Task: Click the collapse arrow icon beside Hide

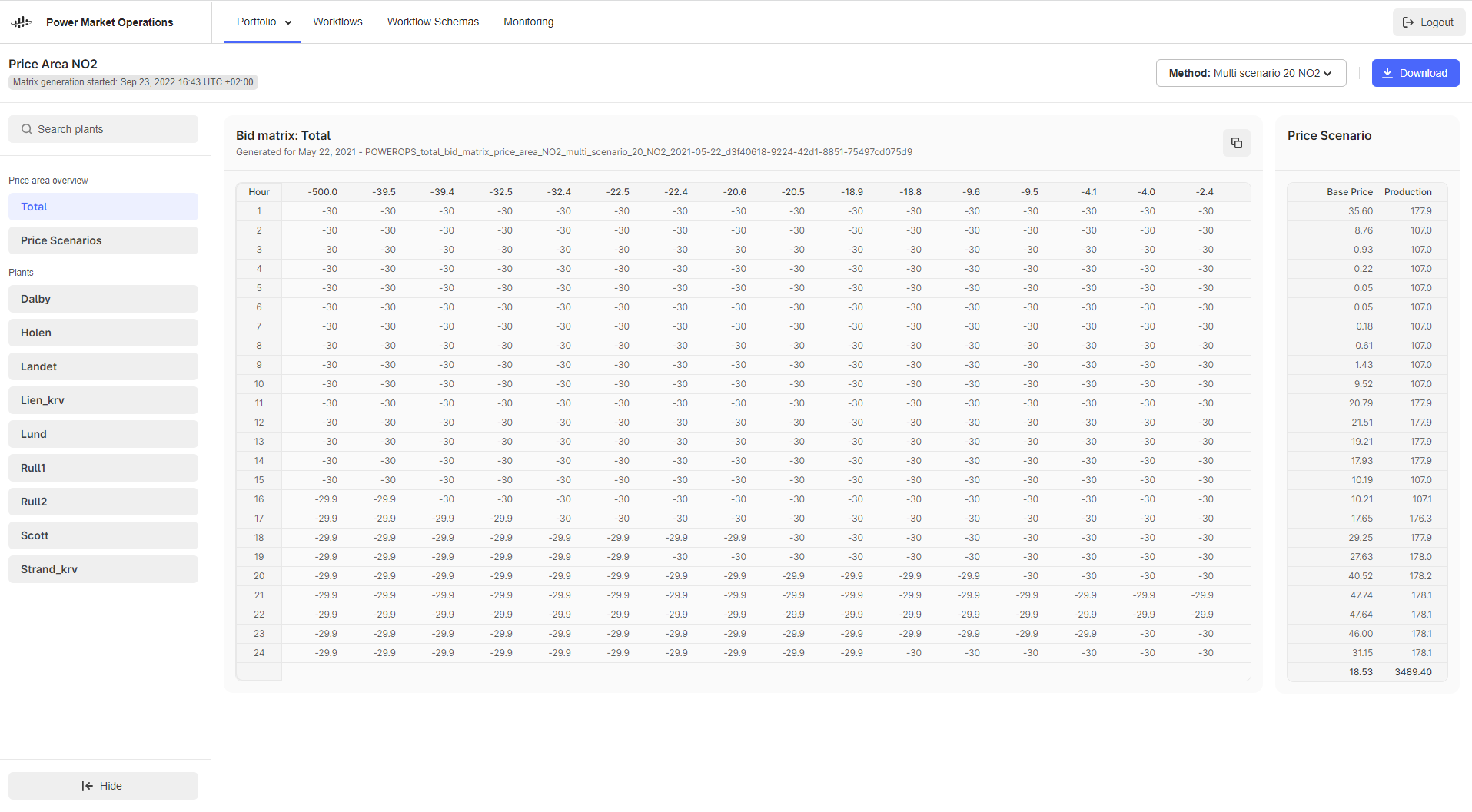Action: (x=88, y=786)
